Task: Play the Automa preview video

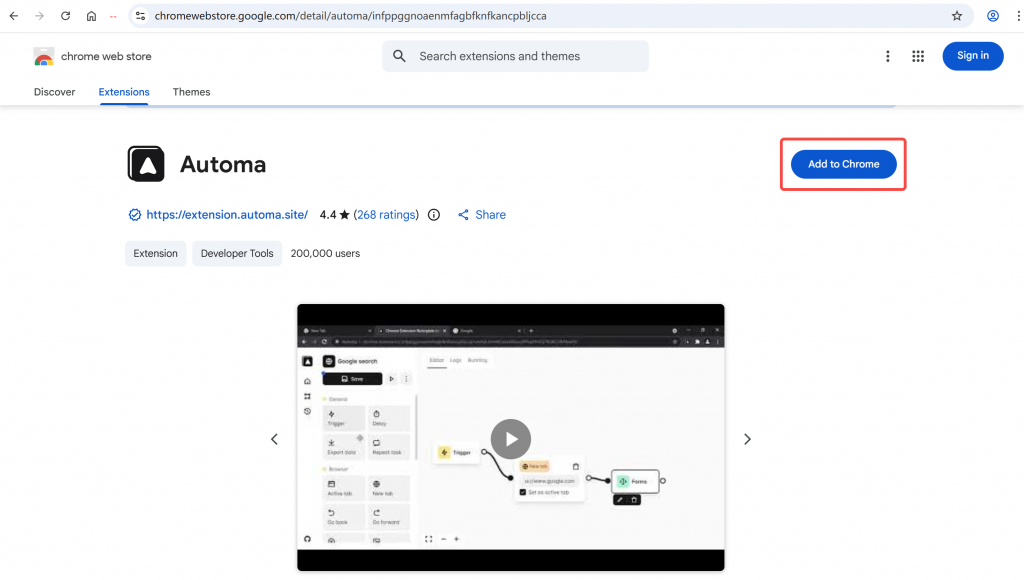Action: coord(510,439)
